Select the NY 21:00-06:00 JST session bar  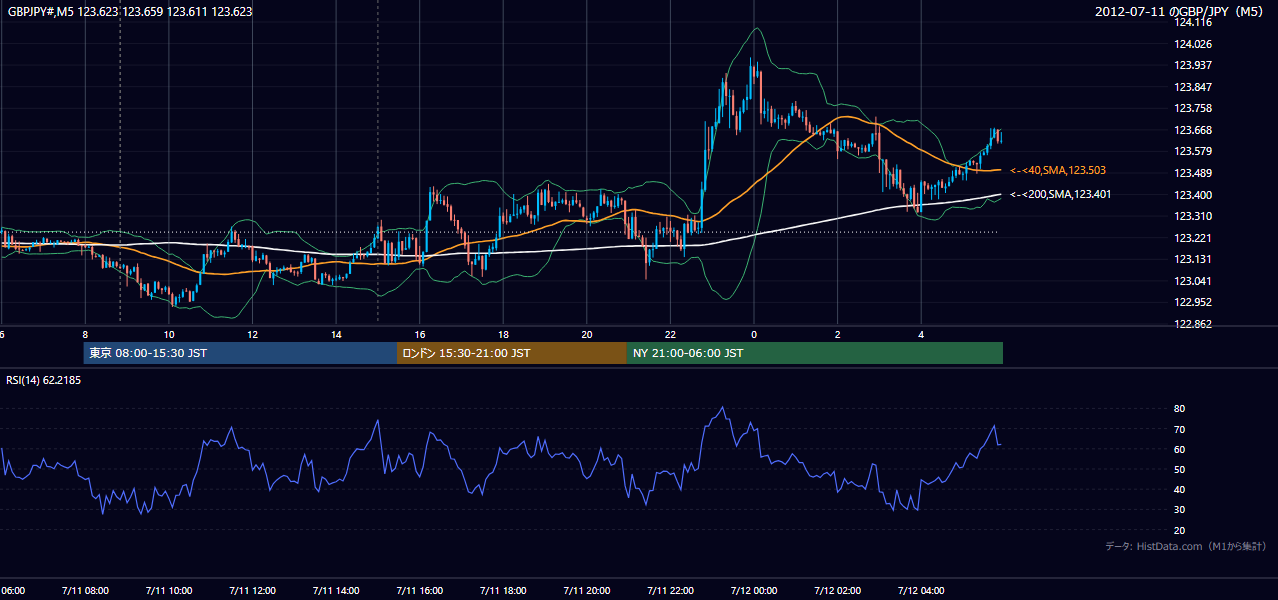coord(815,353)
